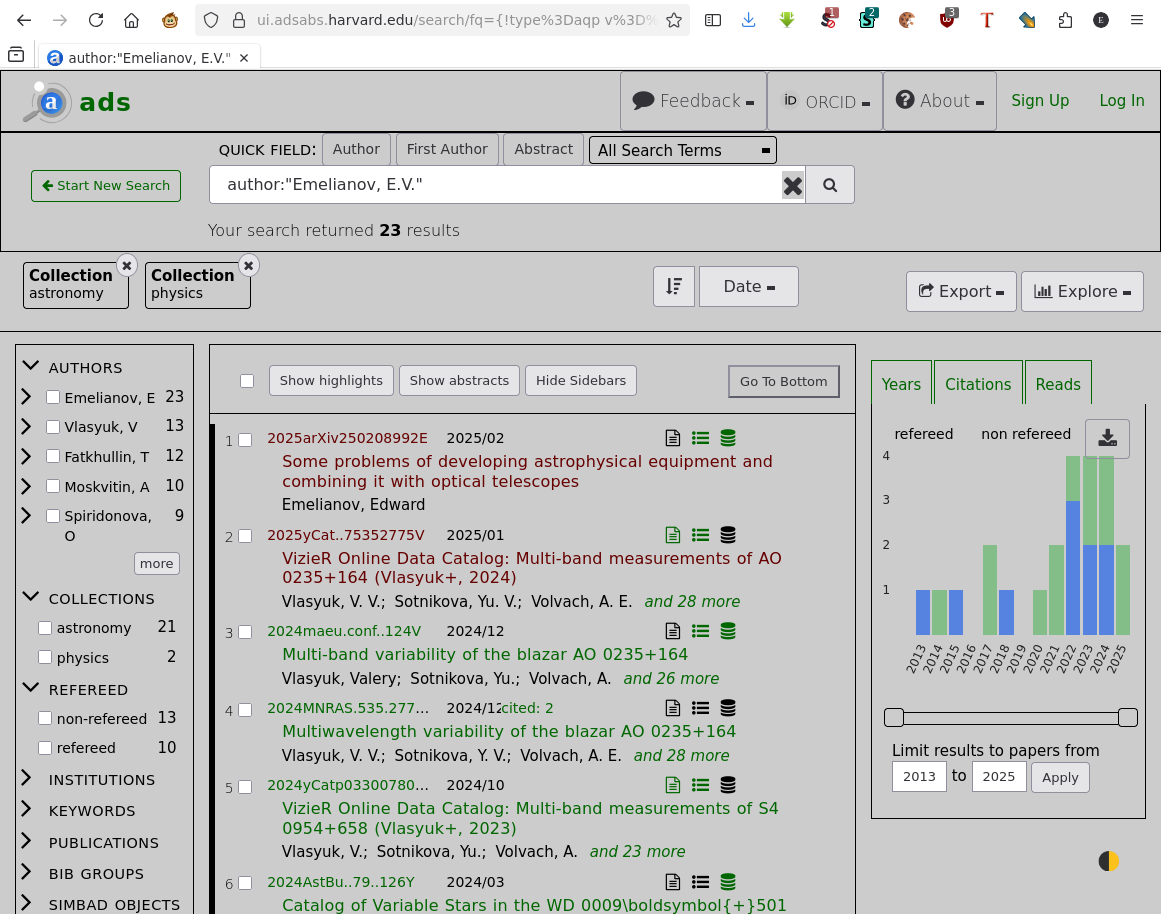Click the Show abstracts button
Viewport: 1161px width, 914px height.
coord(459,380)
